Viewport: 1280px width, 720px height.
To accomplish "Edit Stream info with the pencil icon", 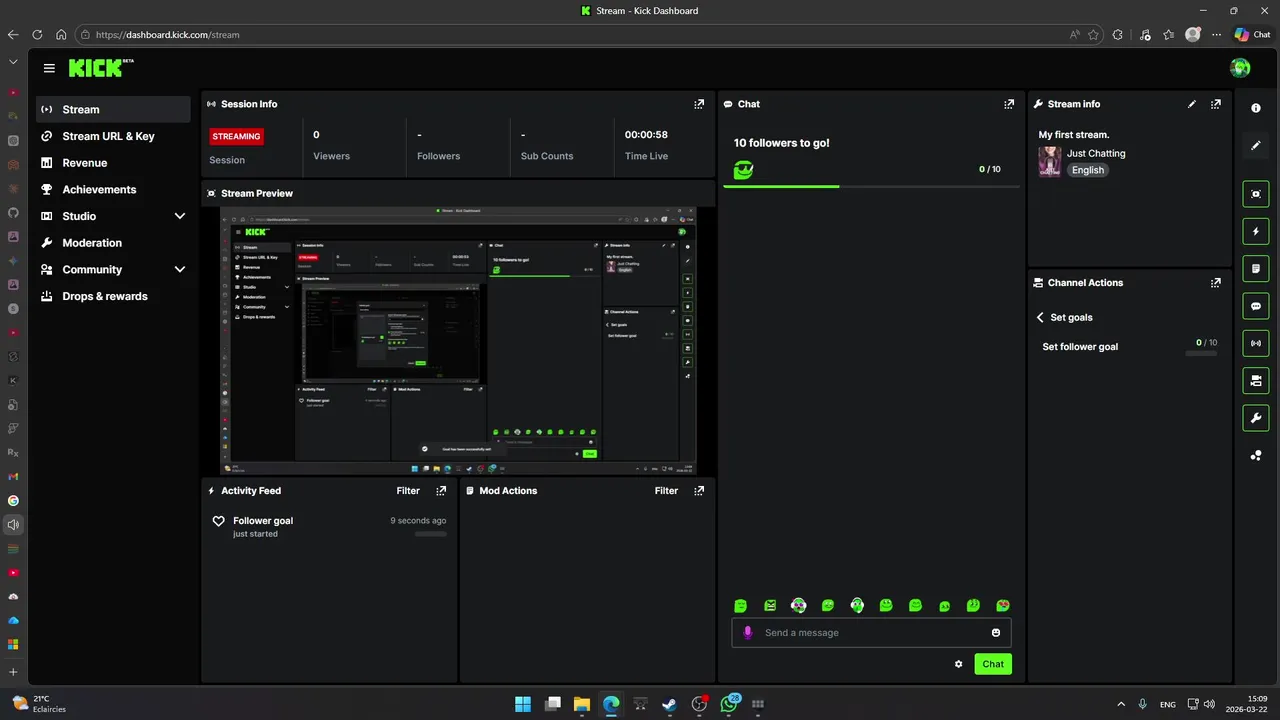I will (x=1192, y=104).
